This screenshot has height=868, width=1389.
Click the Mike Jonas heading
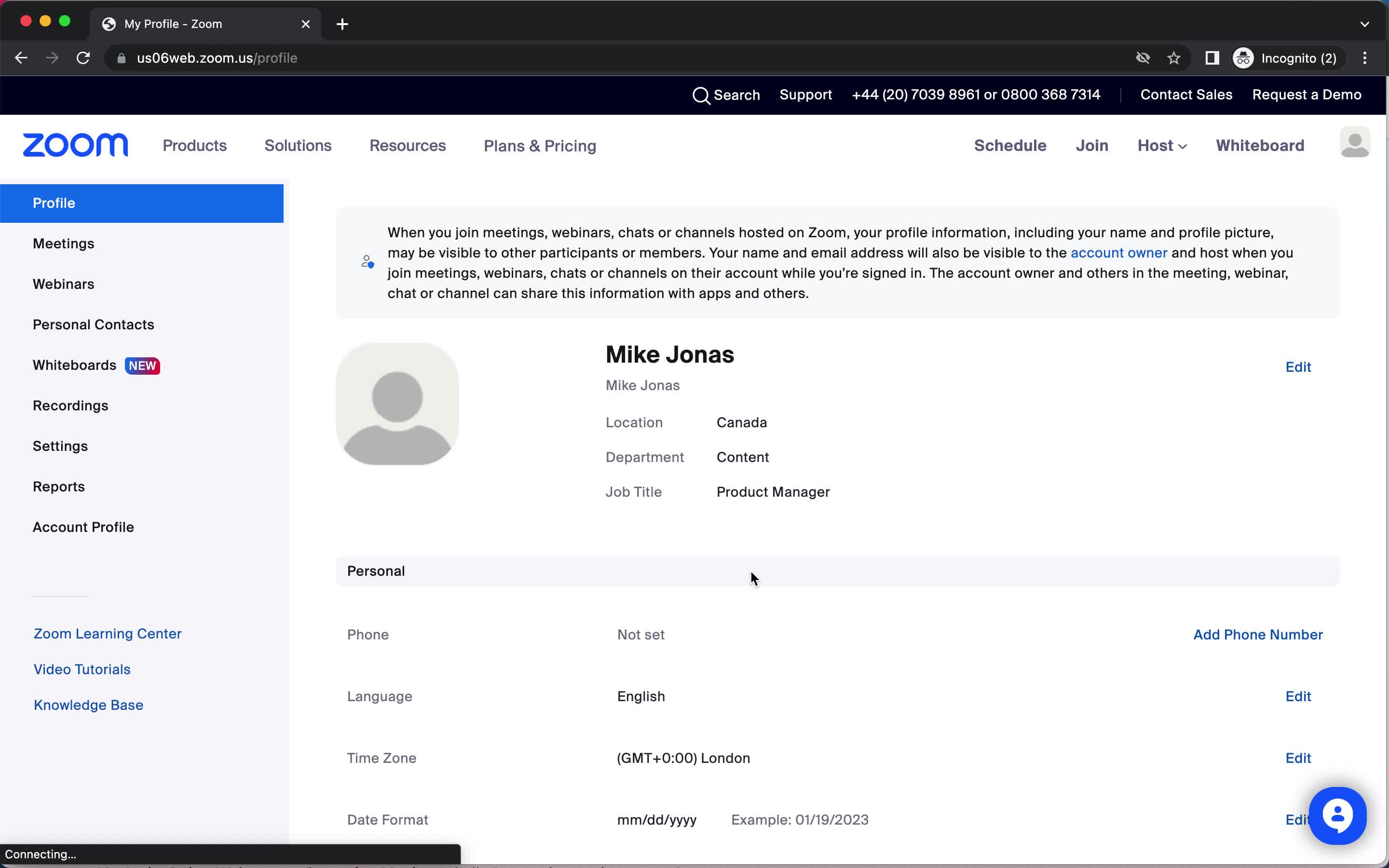[x=670, y=355]
